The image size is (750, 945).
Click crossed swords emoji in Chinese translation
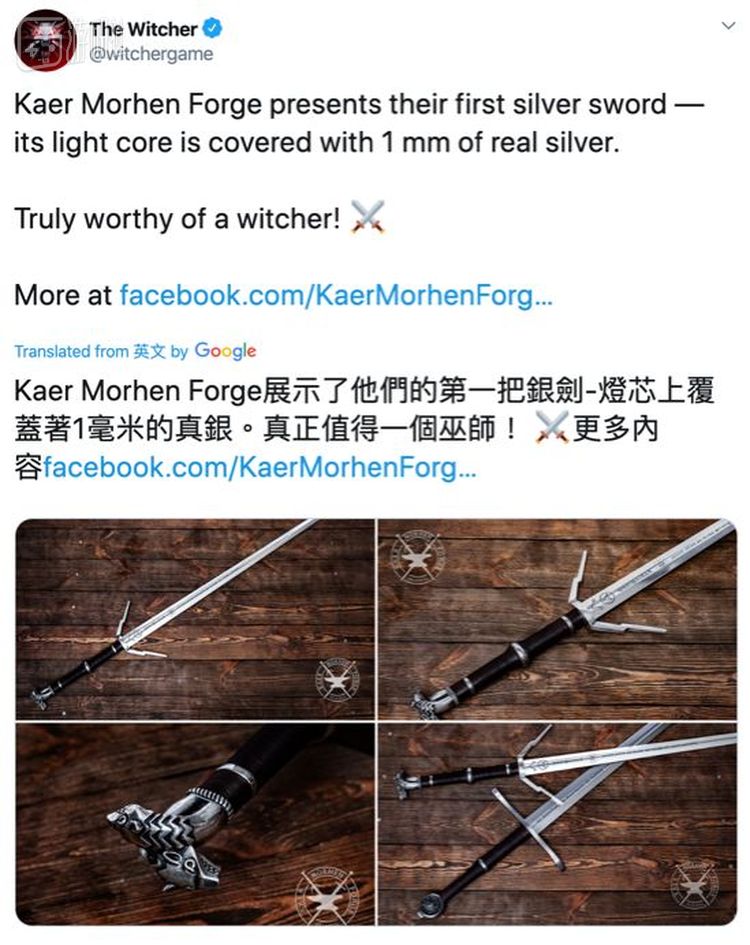(x=552, y=428)
